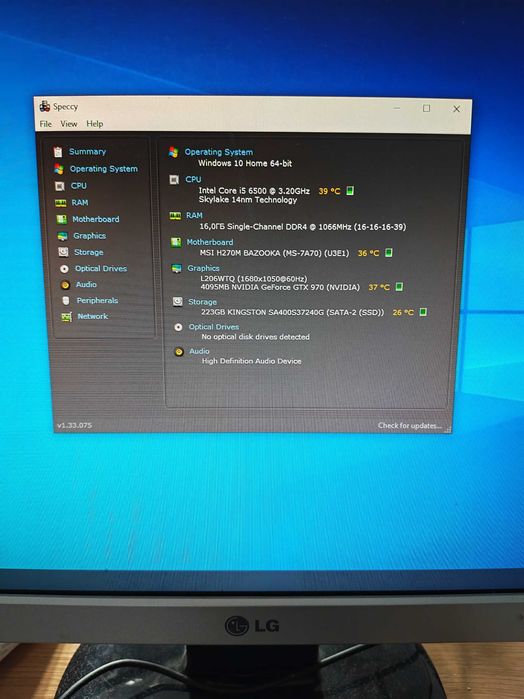Viewport: 524px width, 699px height.
Task: Click the summary panel Optical Drives icon
Action: (178, 328)
